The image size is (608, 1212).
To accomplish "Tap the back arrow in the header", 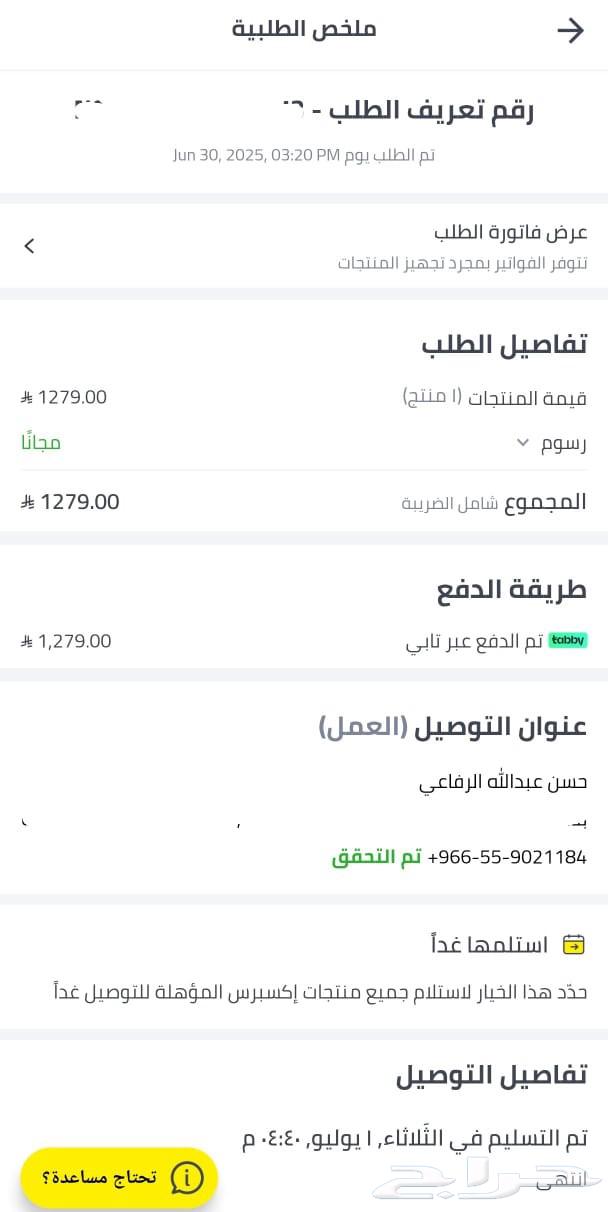I will [570, 31].
